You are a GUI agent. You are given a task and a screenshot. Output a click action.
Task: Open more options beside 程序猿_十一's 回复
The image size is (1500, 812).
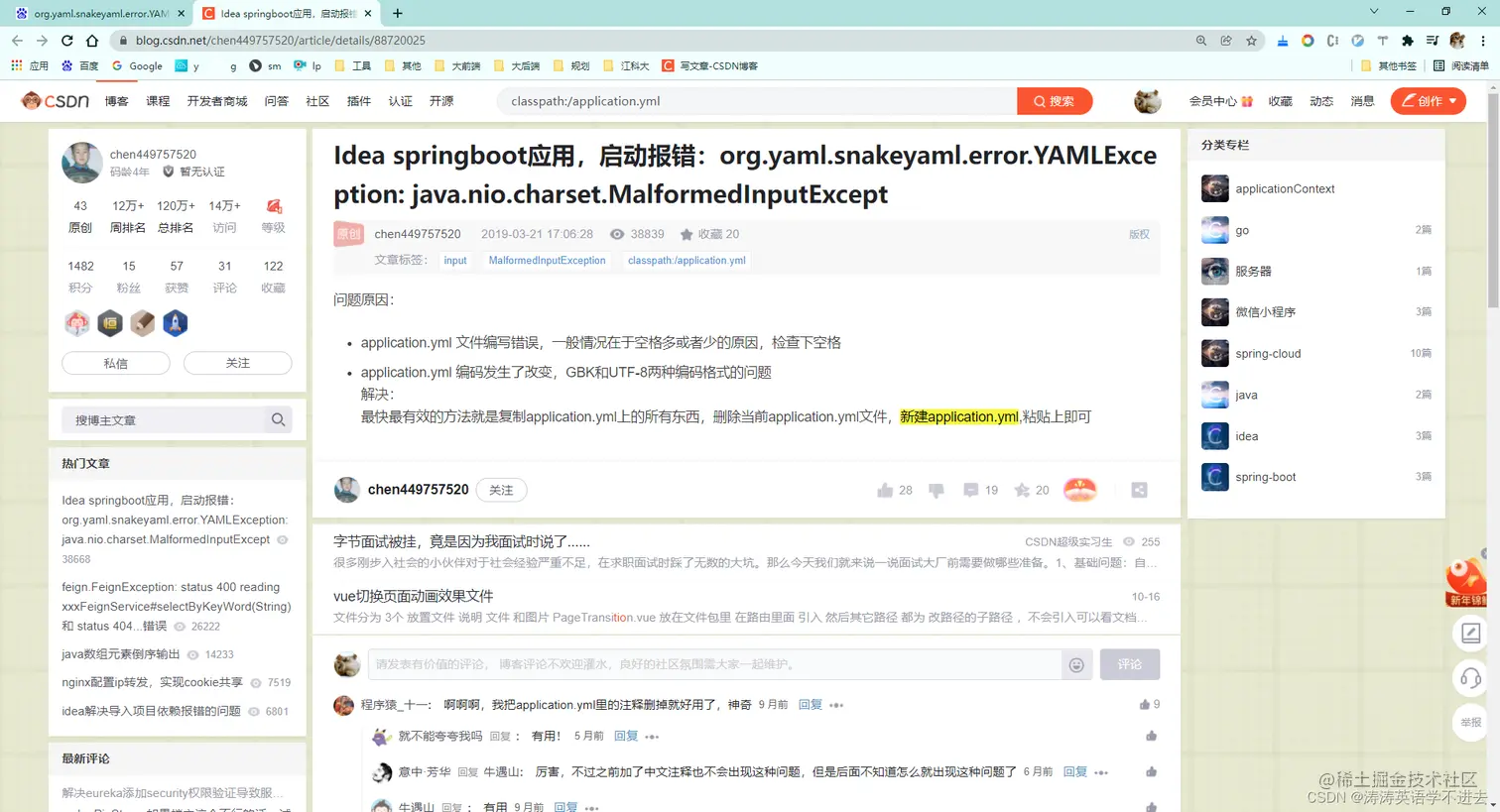[836, 704]
